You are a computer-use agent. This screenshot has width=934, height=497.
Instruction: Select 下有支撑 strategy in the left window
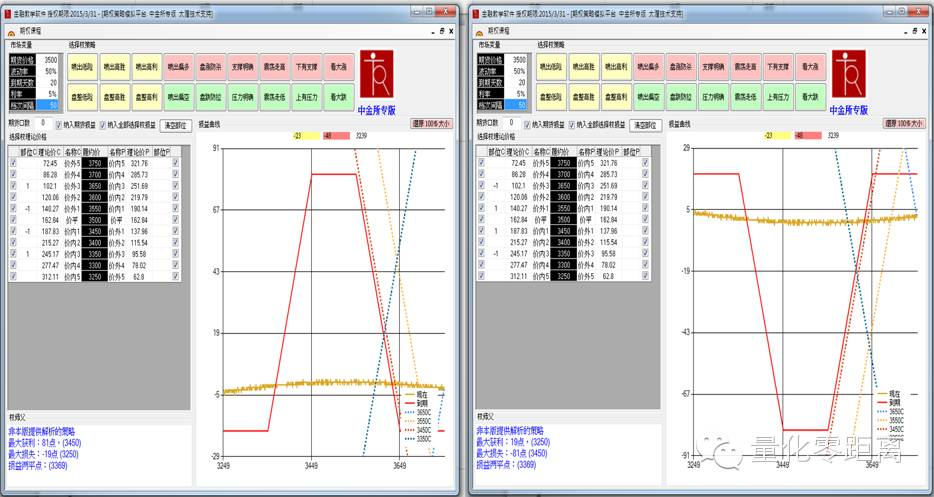tap(307, 67)
